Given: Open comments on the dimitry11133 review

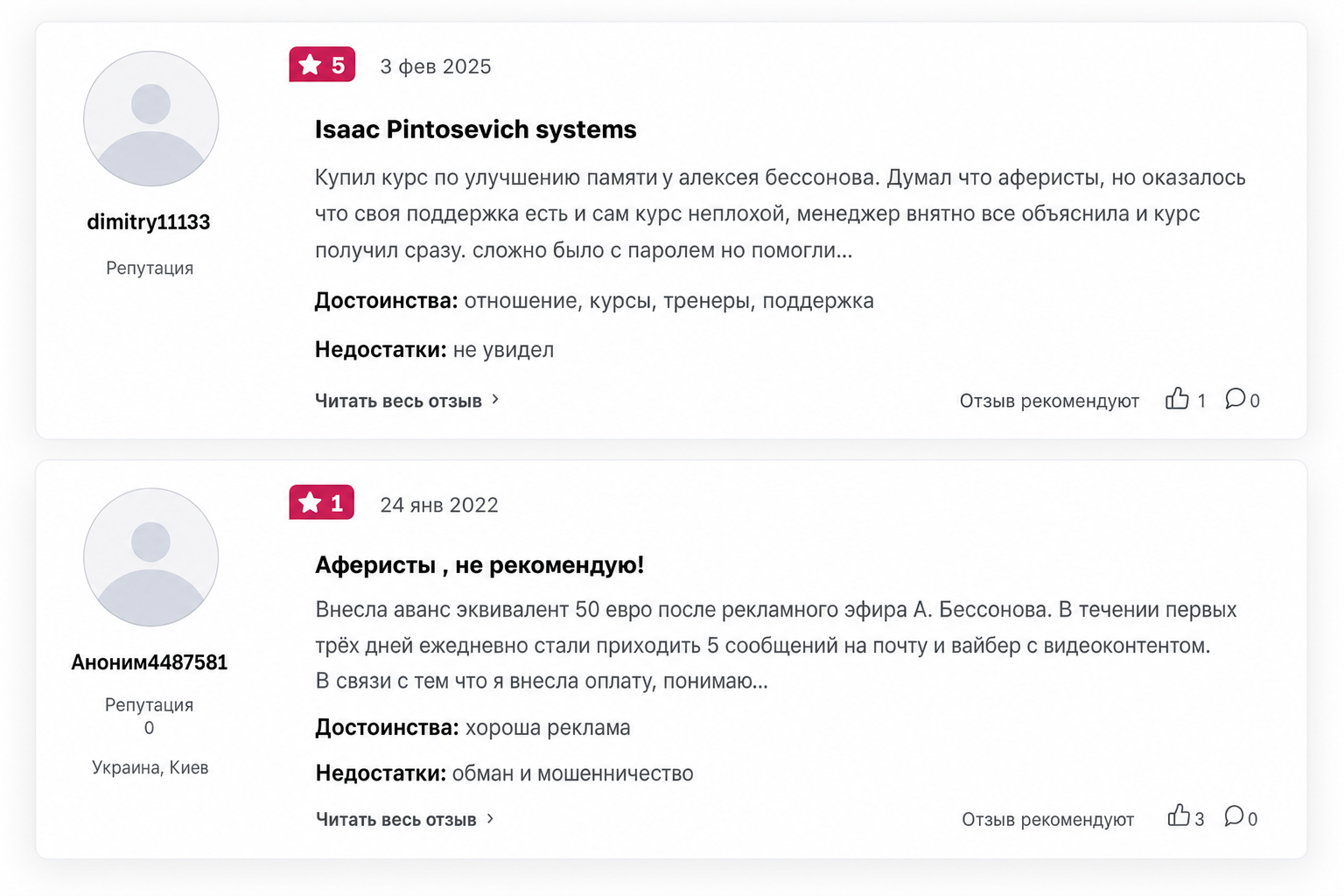Looking at the screenshot, I should (1235, 399).
